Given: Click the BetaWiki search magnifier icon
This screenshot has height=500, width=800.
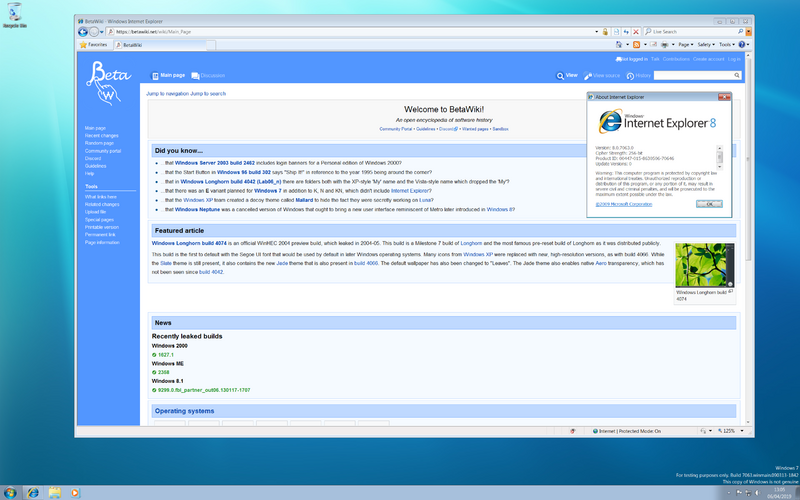Looking at the screenshot, I should coord(737,76).
